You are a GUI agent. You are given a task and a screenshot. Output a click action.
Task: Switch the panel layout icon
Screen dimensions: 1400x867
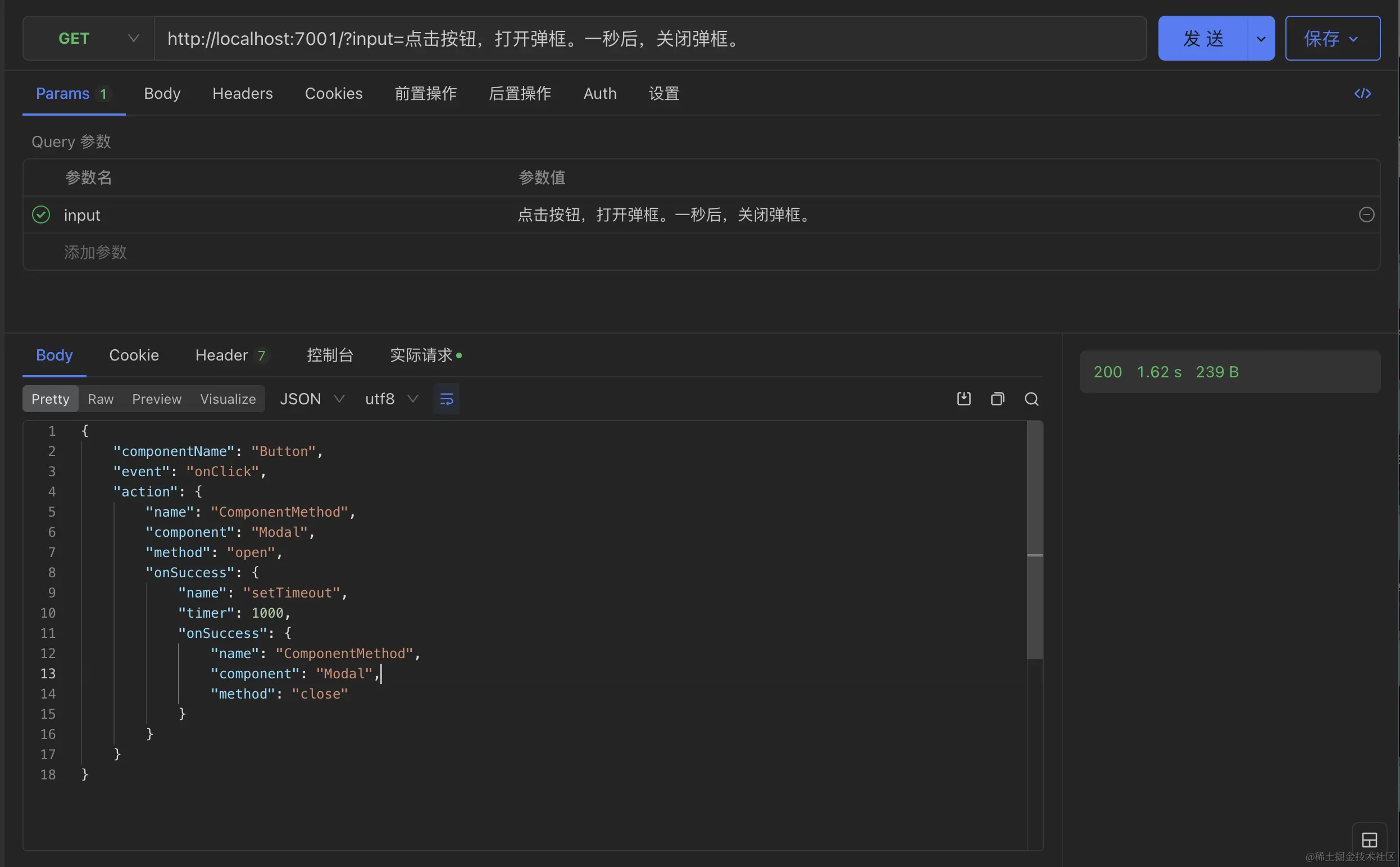click(1369, 840)
